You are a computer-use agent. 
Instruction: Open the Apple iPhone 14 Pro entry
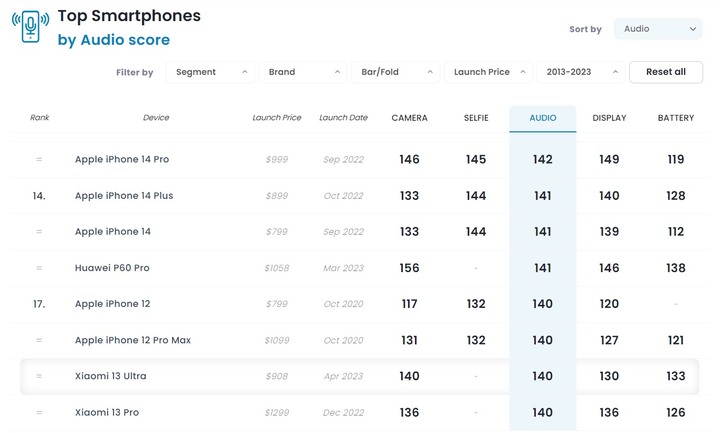point(122,159)
